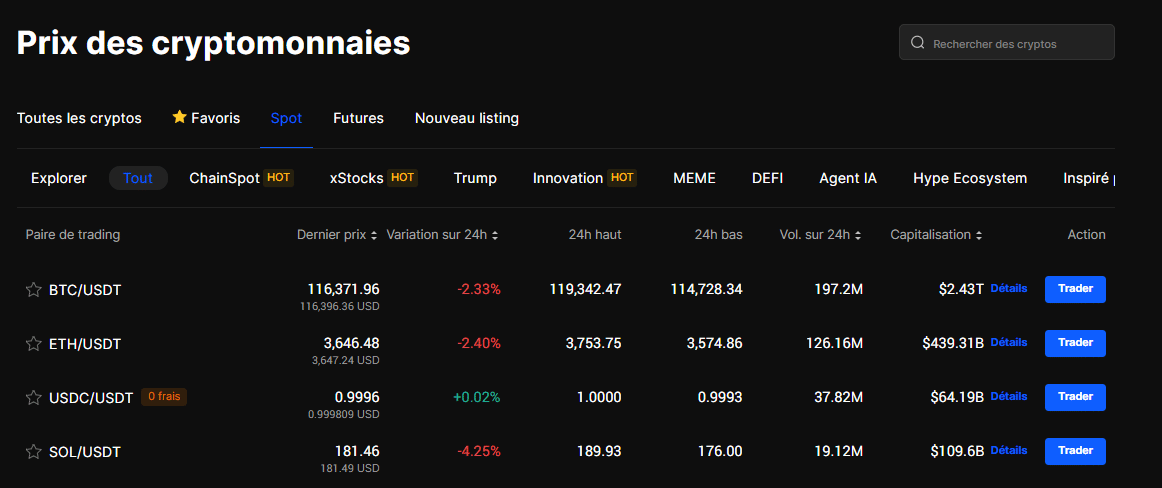The width and height of the screenshot is (1162, 488).
Task: Toggle the ETH/USDT favorite star
Action: pyautogui.click(x=33, y=344)
